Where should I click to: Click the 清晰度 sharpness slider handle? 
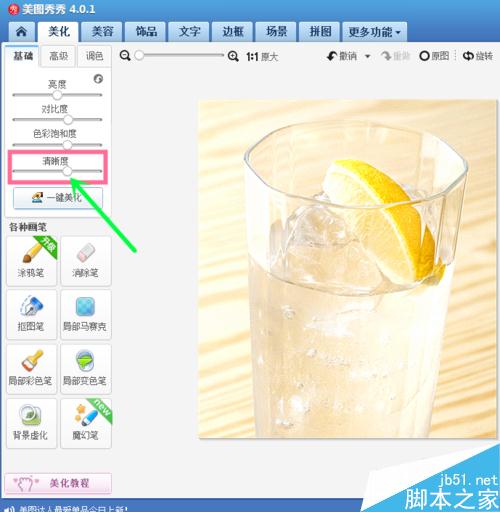(67, 171)
